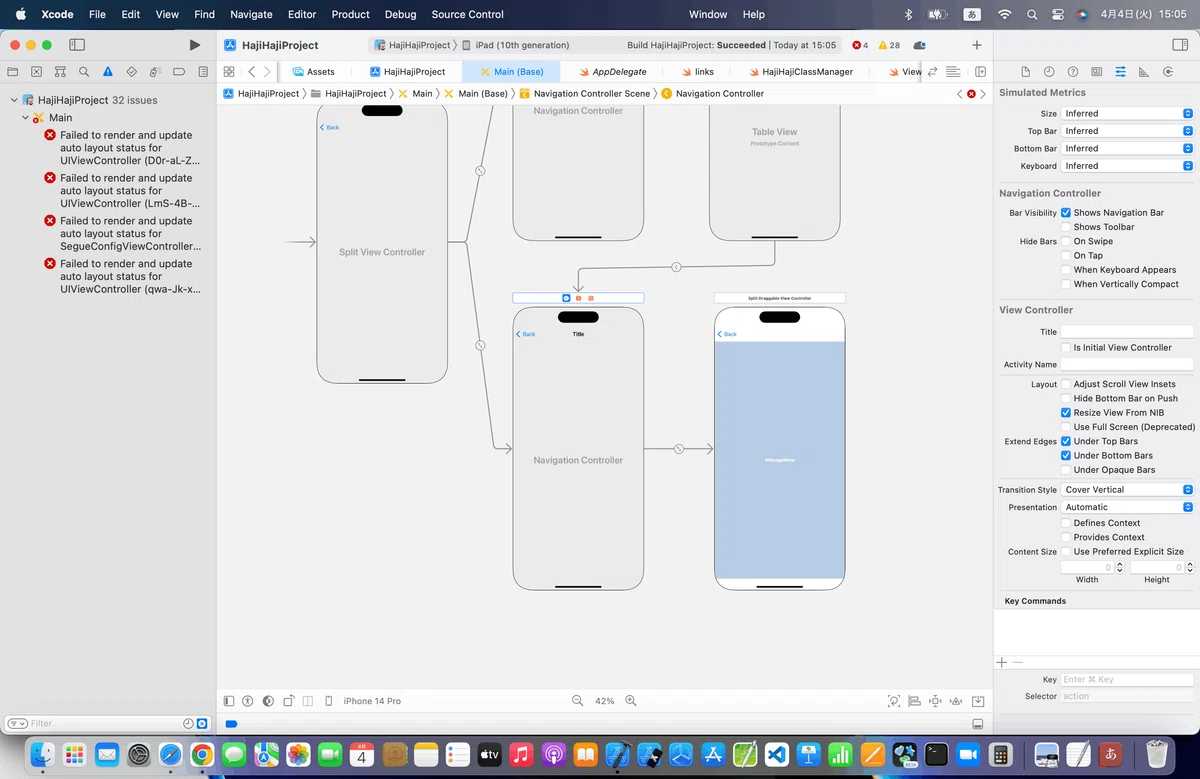The height and width of the screenshot is (779, 1200).
Task: Enable Shows Toolbar checkbox
Action: tap(1066, 227)
